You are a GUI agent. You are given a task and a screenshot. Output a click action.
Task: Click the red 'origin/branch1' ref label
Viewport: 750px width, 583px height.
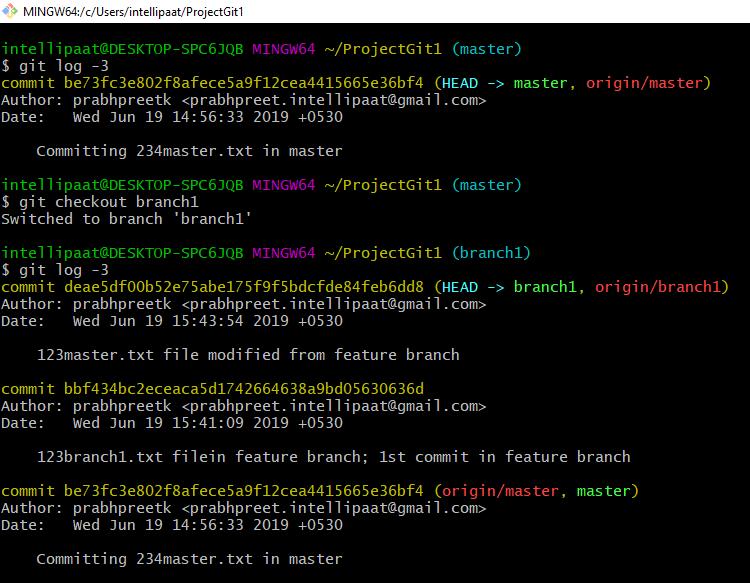point(656,287)
